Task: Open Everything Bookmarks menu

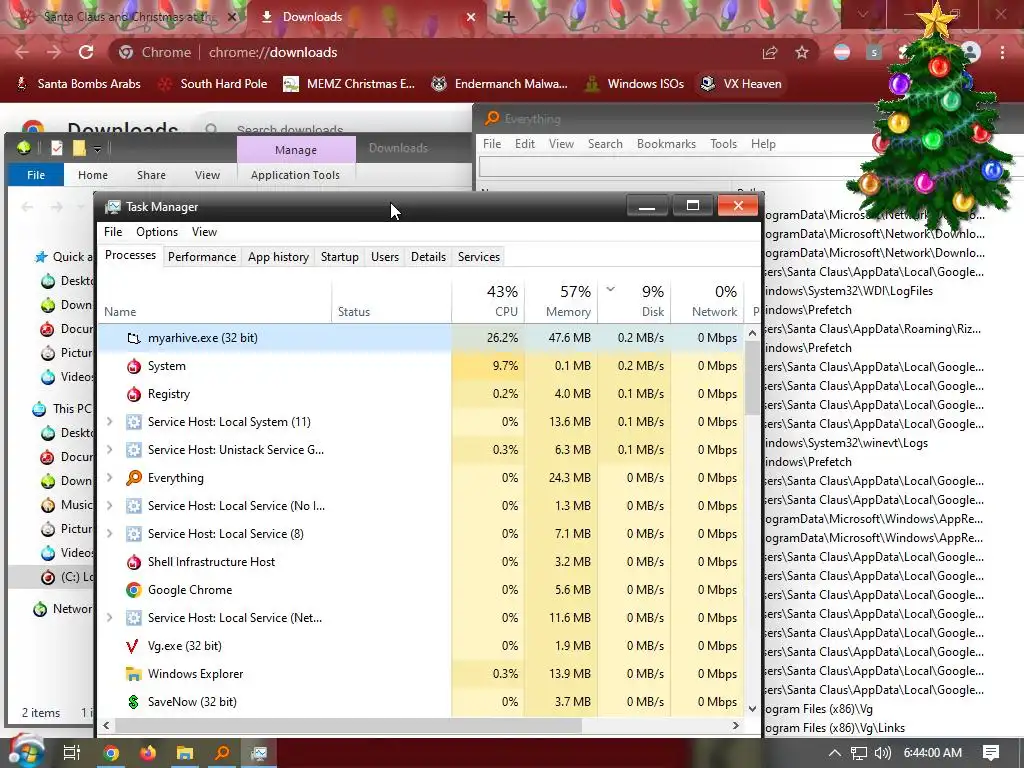Action: (666, 144)
